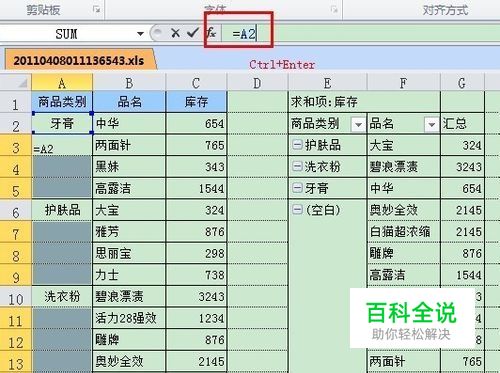Click cell B2 with 中华
The image size is (500, 373).
(129, 124)
